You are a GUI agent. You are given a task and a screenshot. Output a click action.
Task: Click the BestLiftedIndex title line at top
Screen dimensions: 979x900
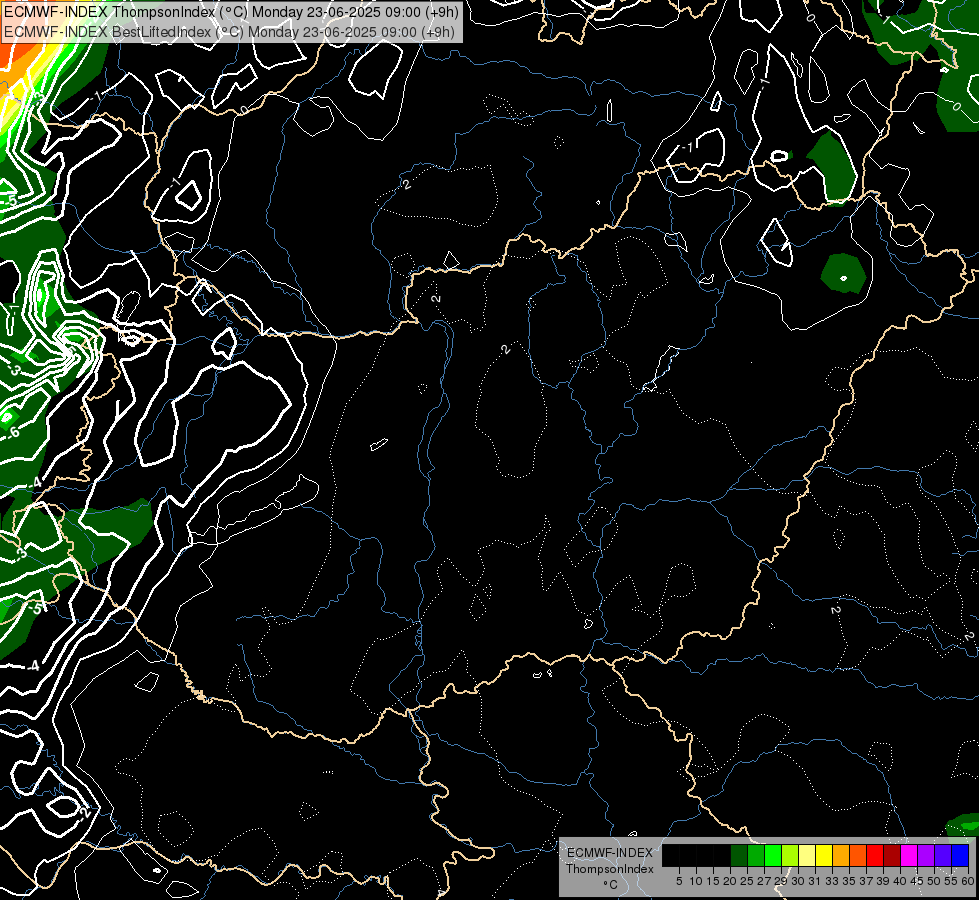[x=229, y=31]
